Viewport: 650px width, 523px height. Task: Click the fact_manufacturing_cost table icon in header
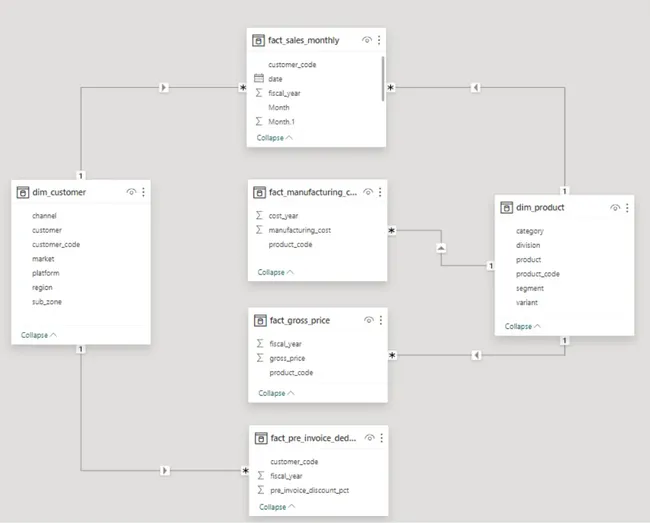260,192
